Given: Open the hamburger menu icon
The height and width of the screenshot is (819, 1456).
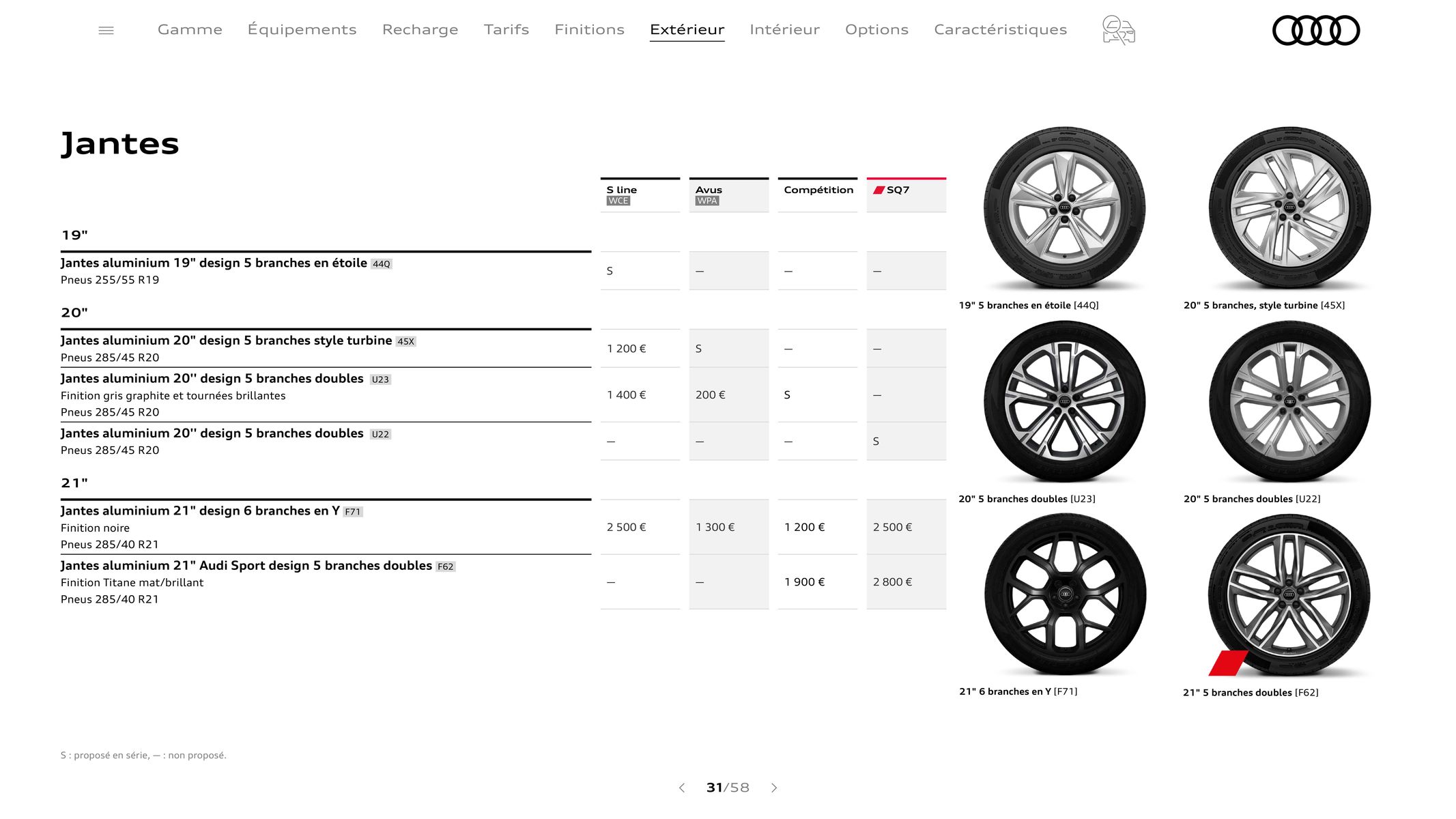Looking at the screenshot, I should click(106, 30).
